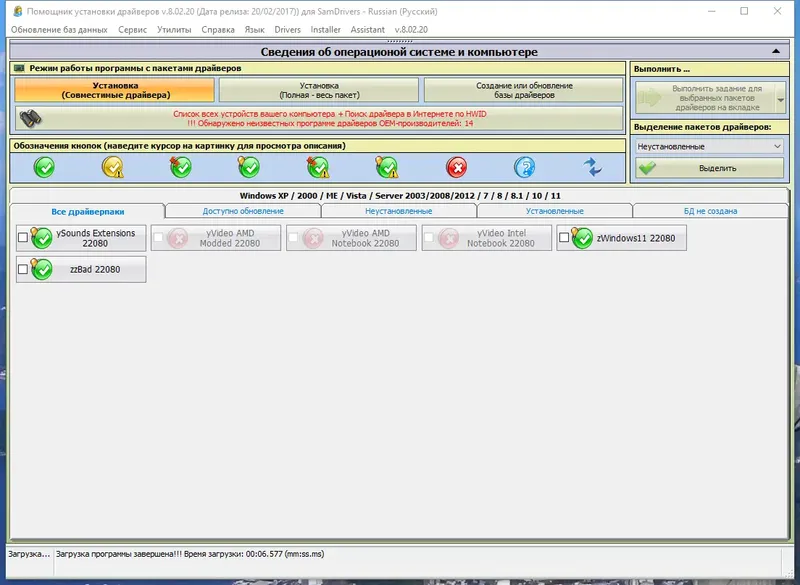The width and height of the screenshot is (800, 585).
Task: Click the yellow checkmark with warning legend icon
Action: 113,167
